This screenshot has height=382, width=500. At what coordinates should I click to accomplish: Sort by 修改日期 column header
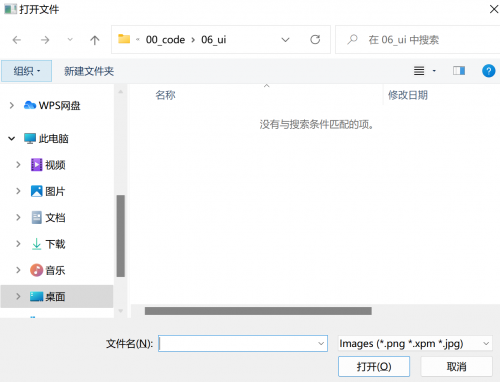tap(408, 95)
